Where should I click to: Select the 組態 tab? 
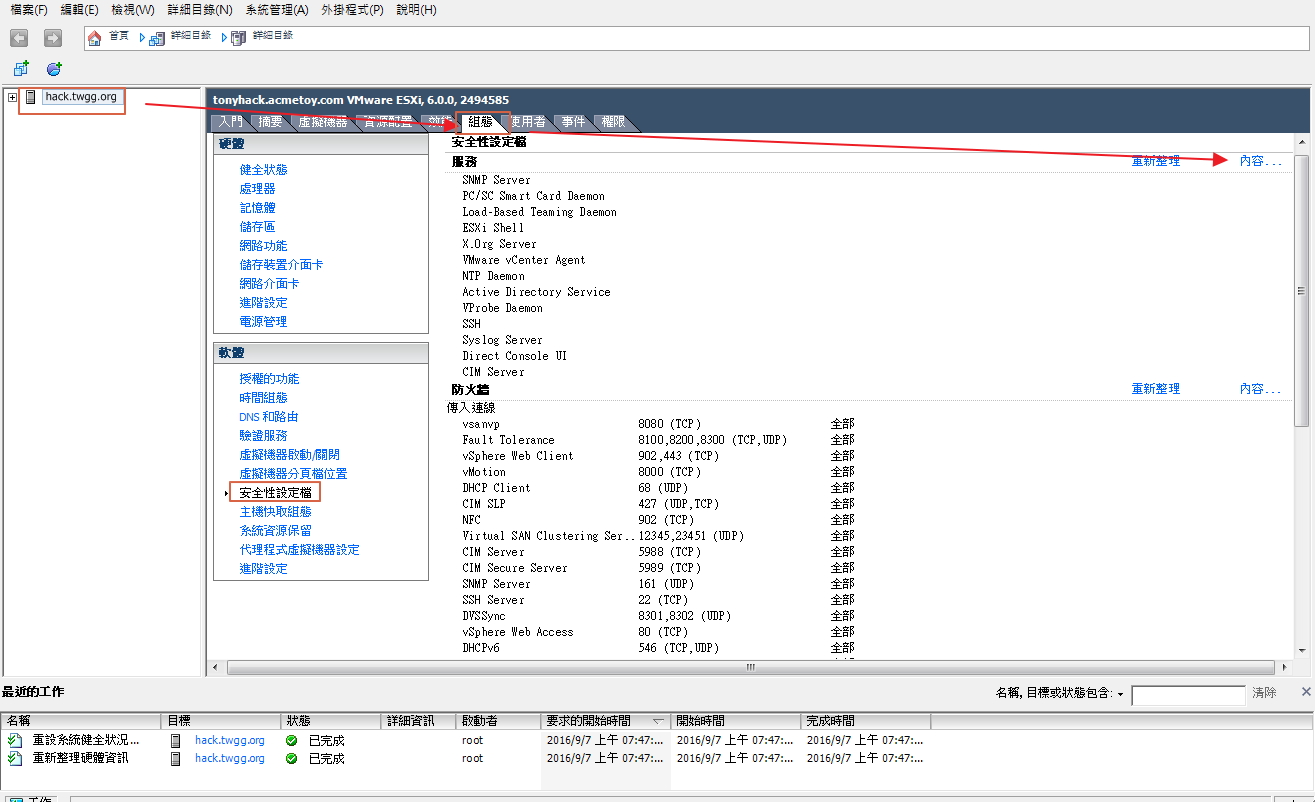point(481,122)
